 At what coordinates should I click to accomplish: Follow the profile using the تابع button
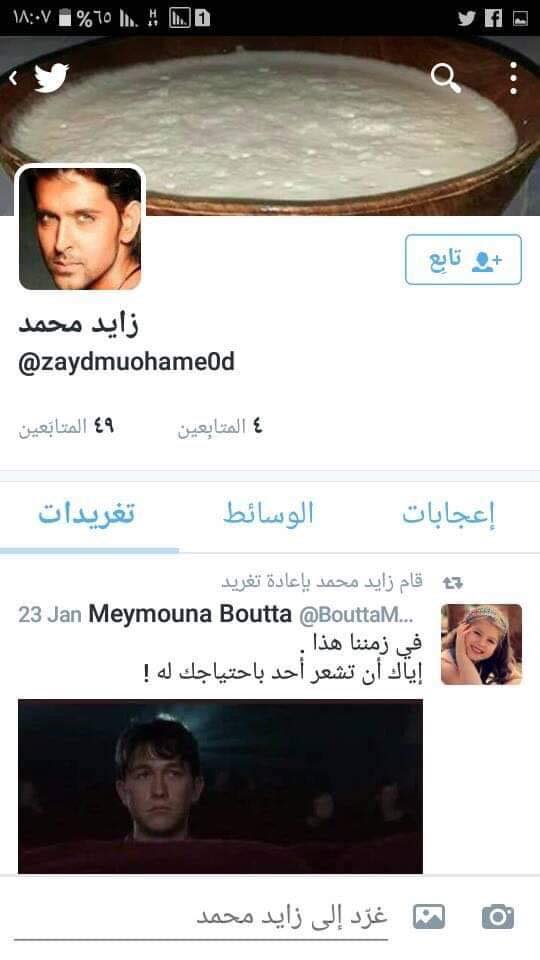(x=463, y=260)
